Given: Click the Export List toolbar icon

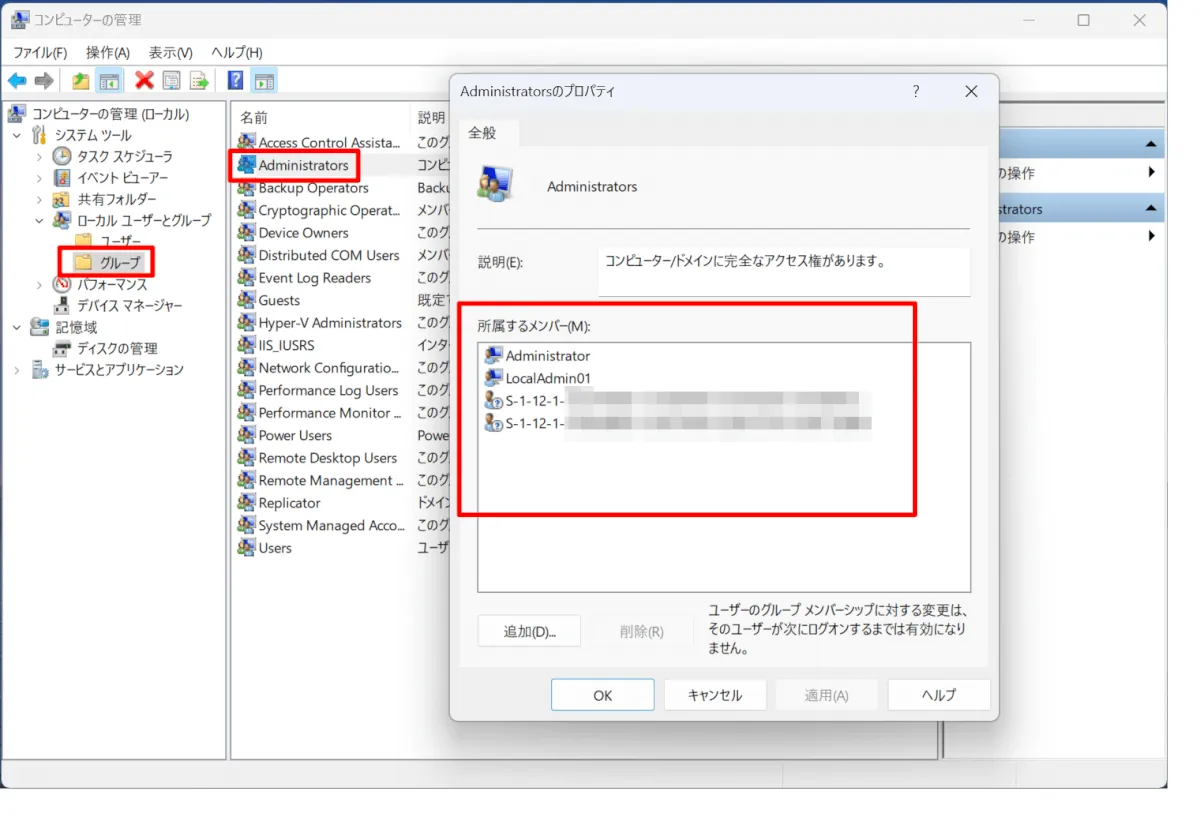Looking at the screenshot, I should 199,81.
